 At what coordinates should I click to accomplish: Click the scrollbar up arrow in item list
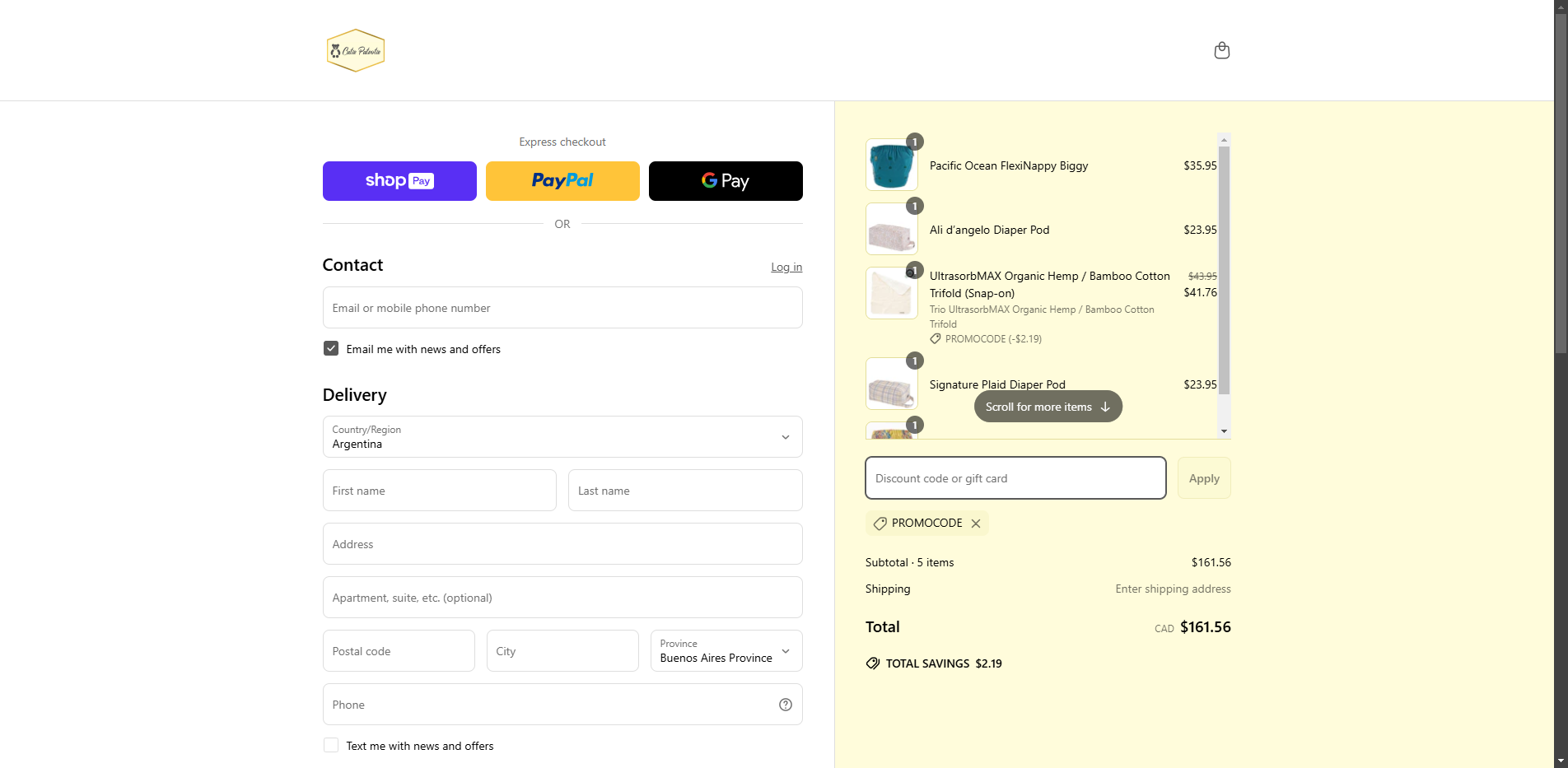[x=1225, y=140]
